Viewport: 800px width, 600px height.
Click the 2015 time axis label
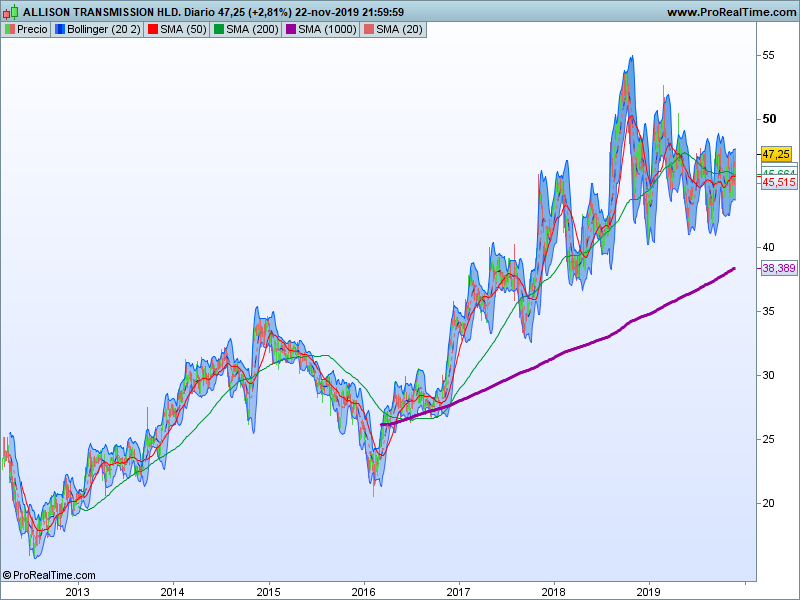[268, 592]
